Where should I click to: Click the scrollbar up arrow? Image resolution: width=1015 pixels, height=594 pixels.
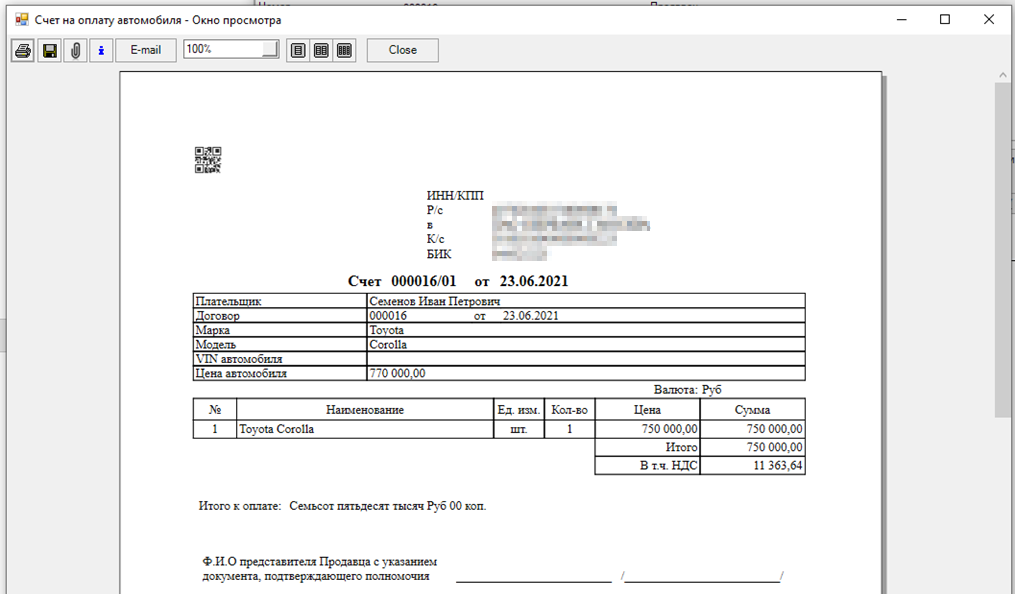tap(1003, 75)
